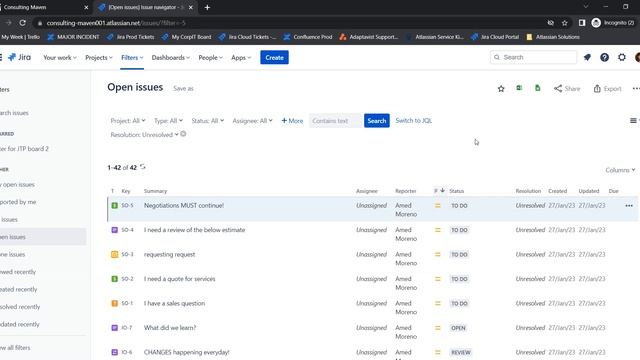Click the Contains text input field
Viewport: 640px width, 360px height.
(335, 121)
